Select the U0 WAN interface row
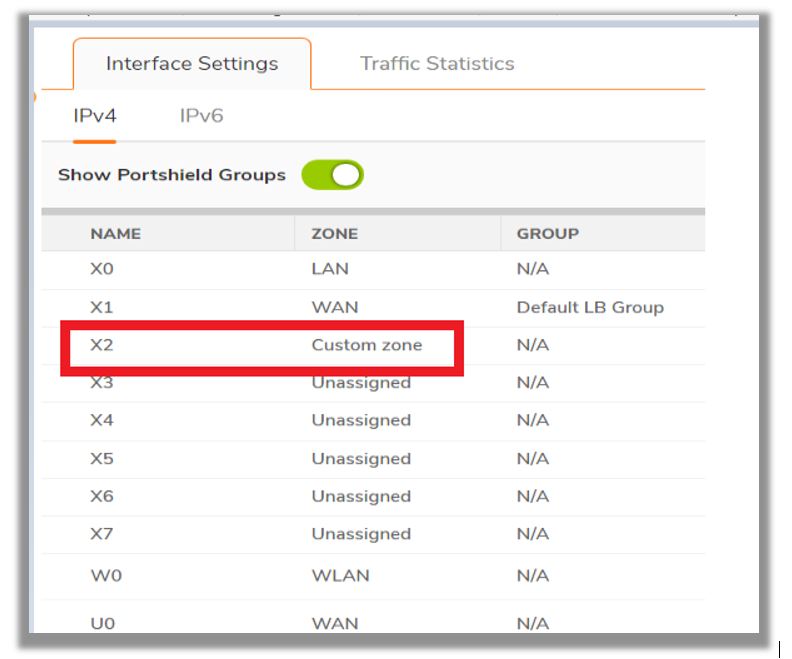The image size is (792, 659). tap(373, 619)
